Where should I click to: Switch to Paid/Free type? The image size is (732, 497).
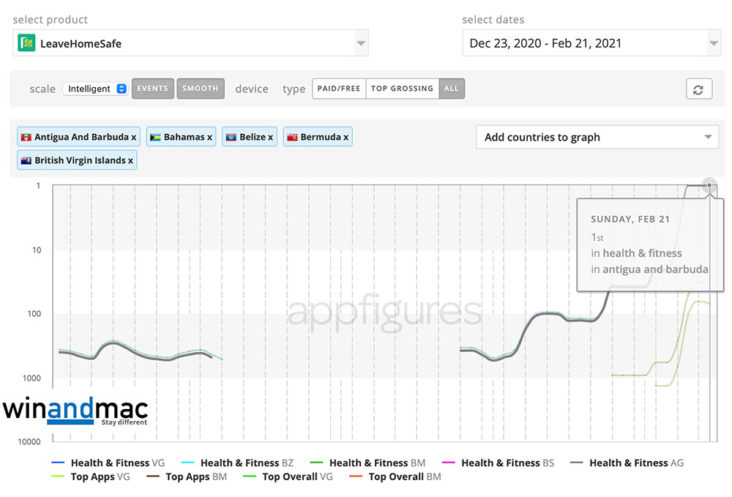pyautogui.click(x=339, y=89)
